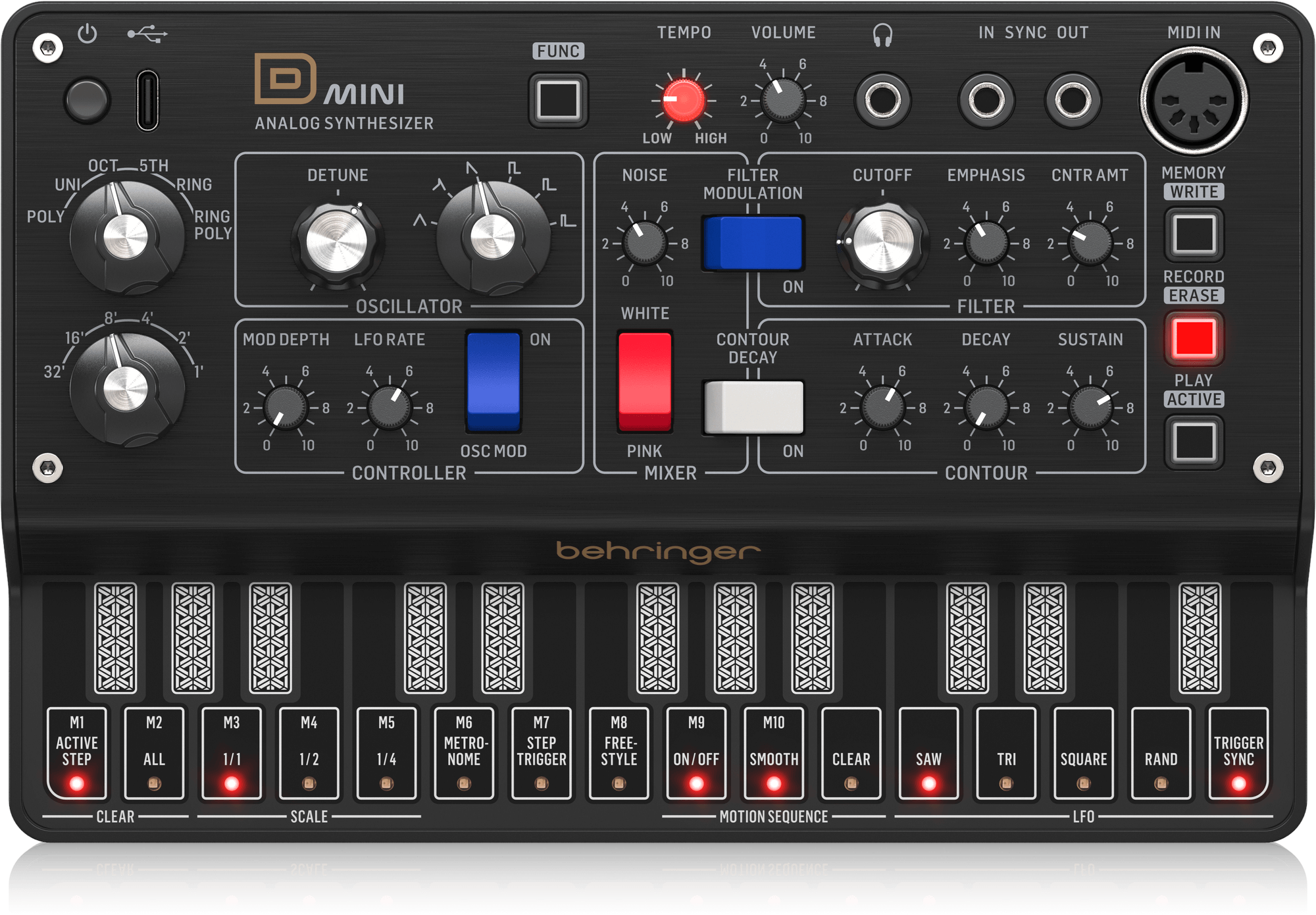Tap the CLEAR motion sequence key
The height and width of the screenshot is (915, 1316).
pyautogui.click(x=851, y=753)
